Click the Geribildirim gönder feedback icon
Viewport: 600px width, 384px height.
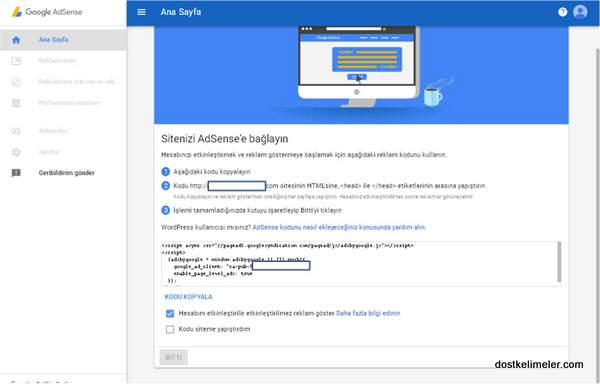tap(16, 173)
